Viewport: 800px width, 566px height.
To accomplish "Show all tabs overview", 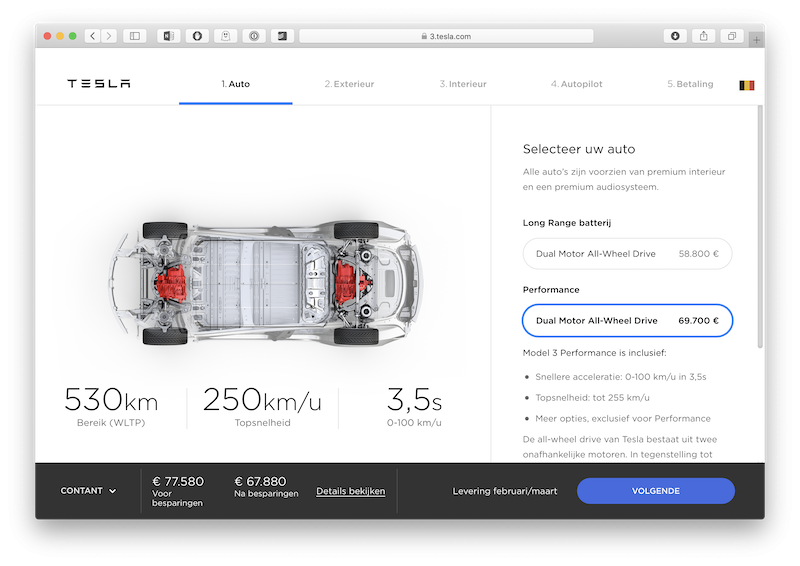I will [732, 36].
